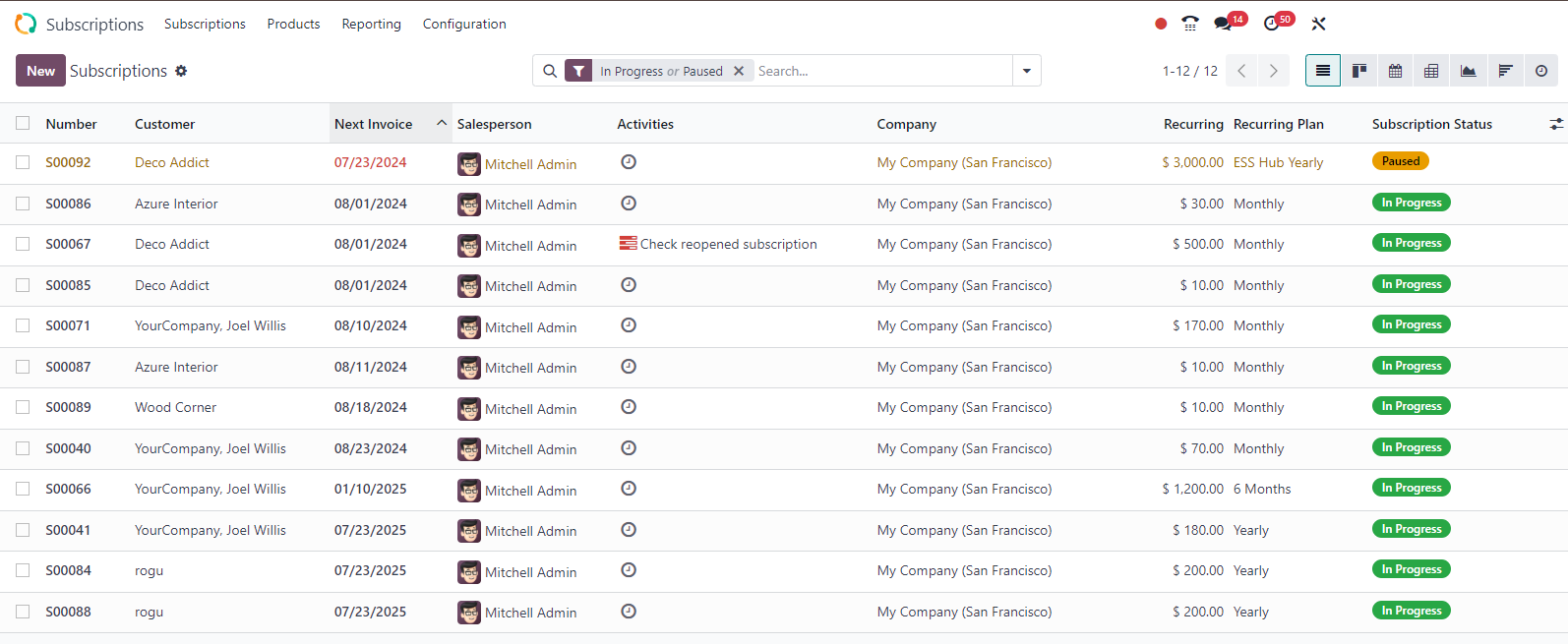
Task: Open the debug tools wrench icon
Action: coord(1318,24)
